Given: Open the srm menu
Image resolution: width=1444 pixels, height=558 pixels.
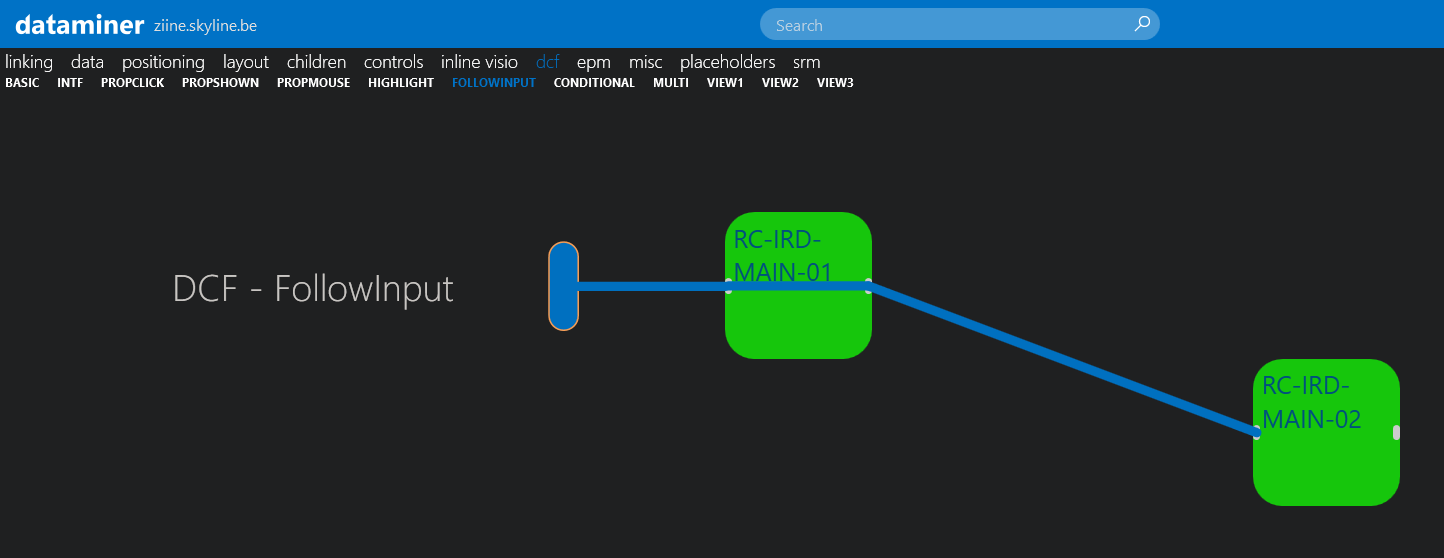Looking at the screenshot, I should pos(806,62).
